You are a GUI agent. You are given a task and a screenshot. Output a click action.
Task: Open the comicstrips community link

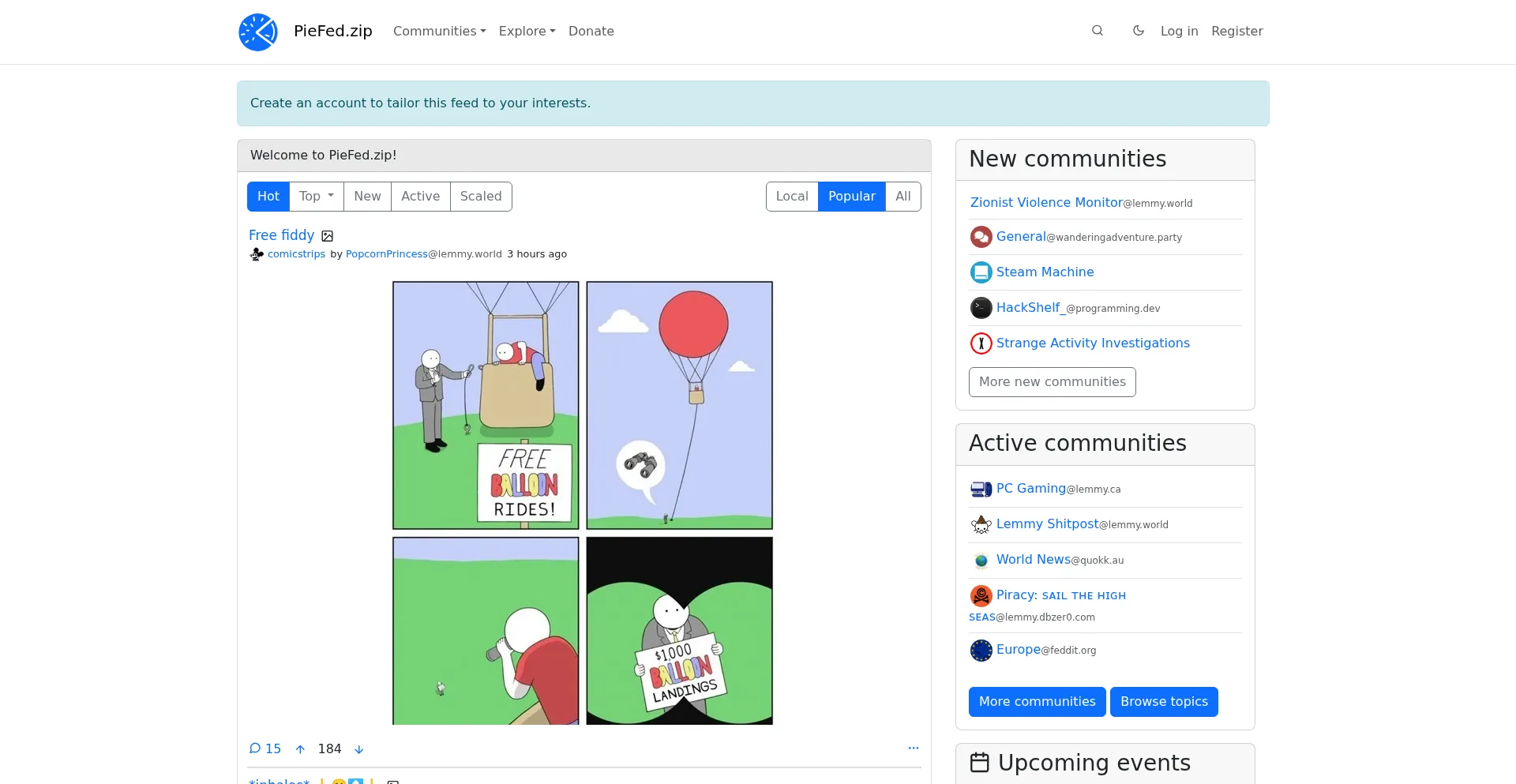(x=296, y=254)
